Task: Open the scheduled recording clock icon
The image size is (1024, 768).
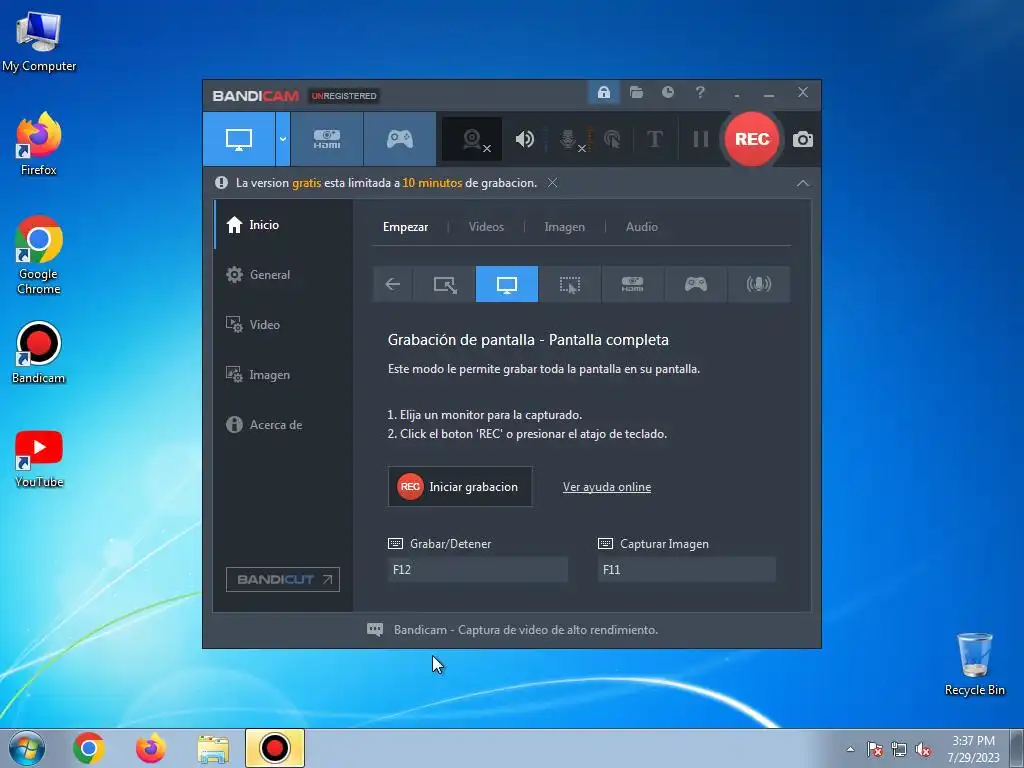Action: tap(667, 92)
